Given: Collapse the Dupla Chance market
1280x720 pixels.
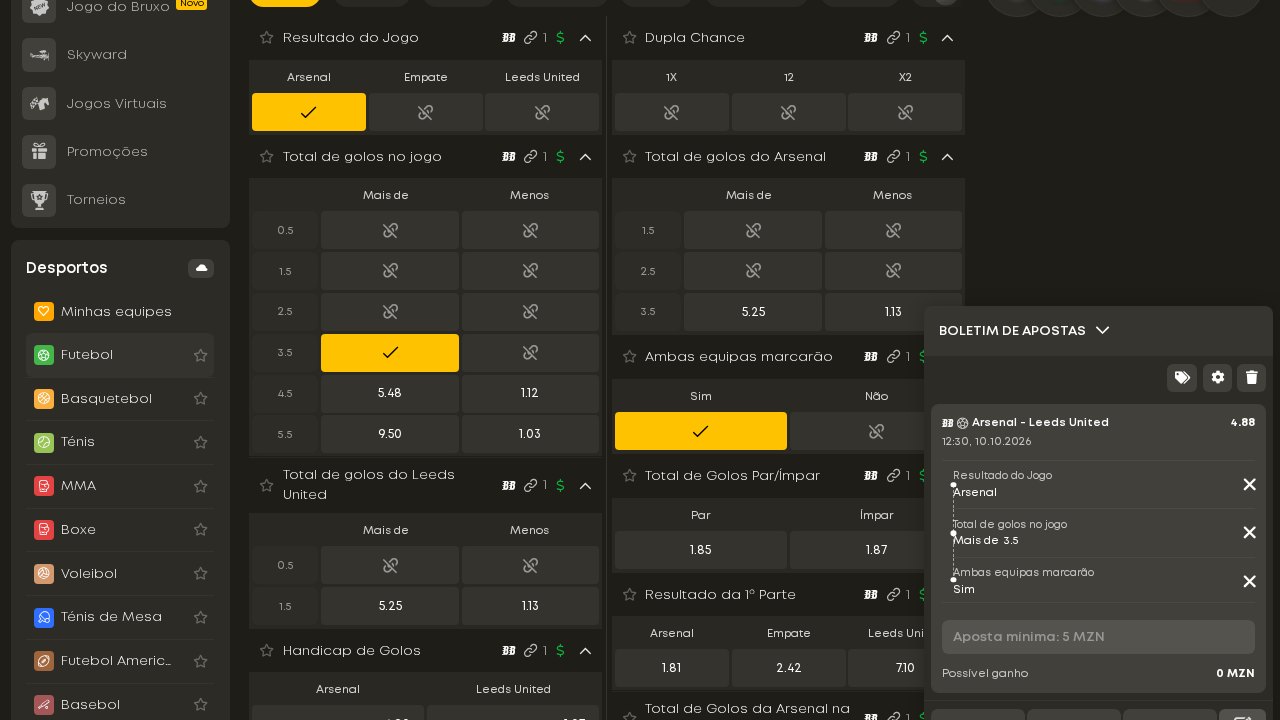Looking at the screenshot, I should [x=947, y=38].
